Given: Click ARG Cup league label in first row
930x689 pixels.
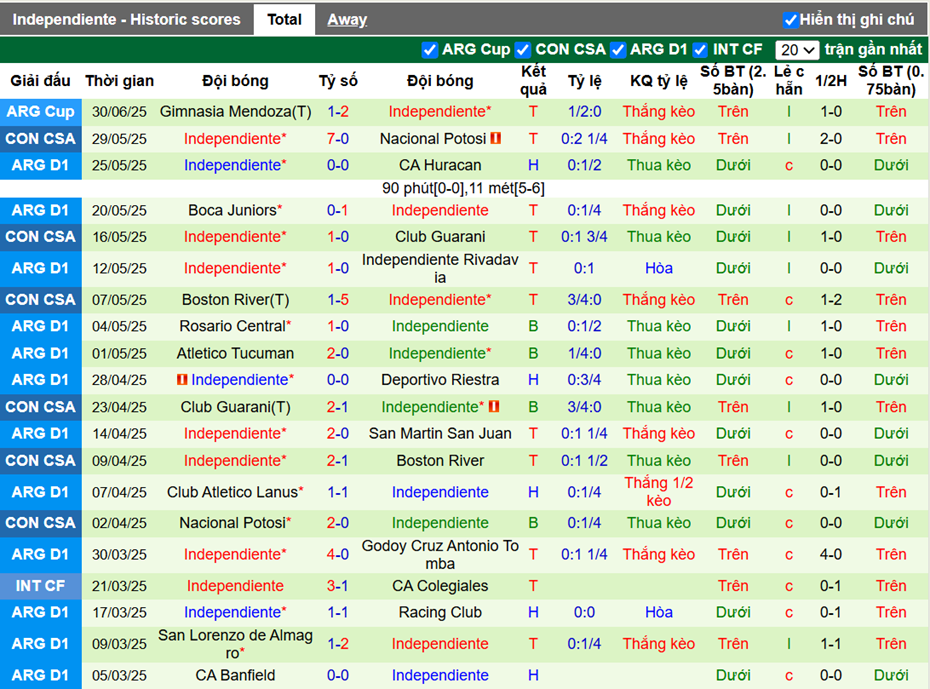Looking at the screenshot, I should (x=40, y=111).
